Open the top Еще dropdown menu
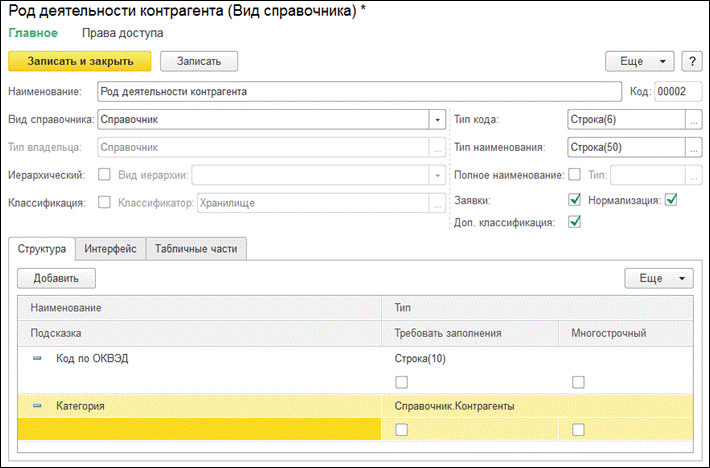This screenshot has width=710, height=468. (640, 61)
